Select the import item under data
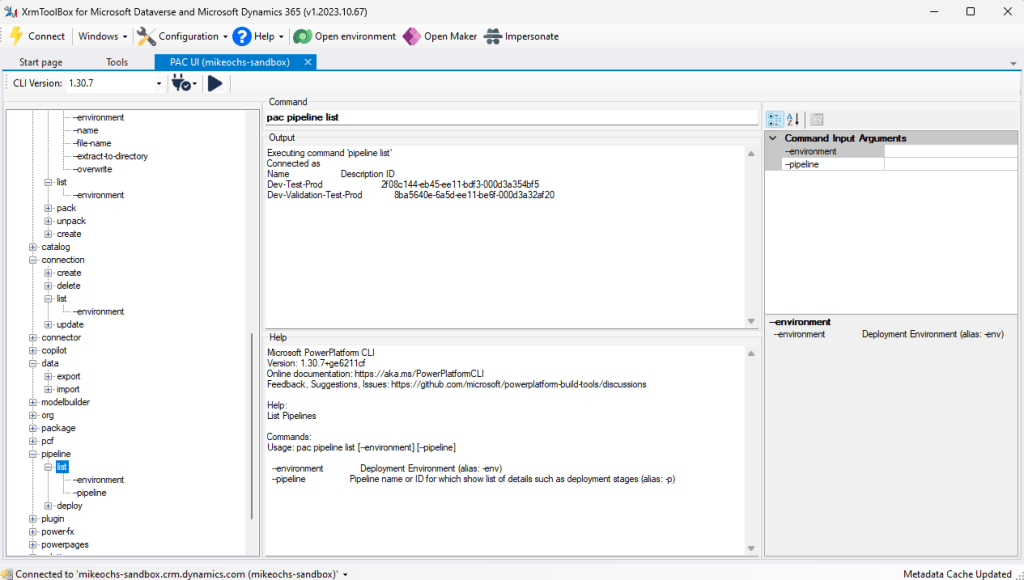This screenshot has width=1024, height=580. 68,389
